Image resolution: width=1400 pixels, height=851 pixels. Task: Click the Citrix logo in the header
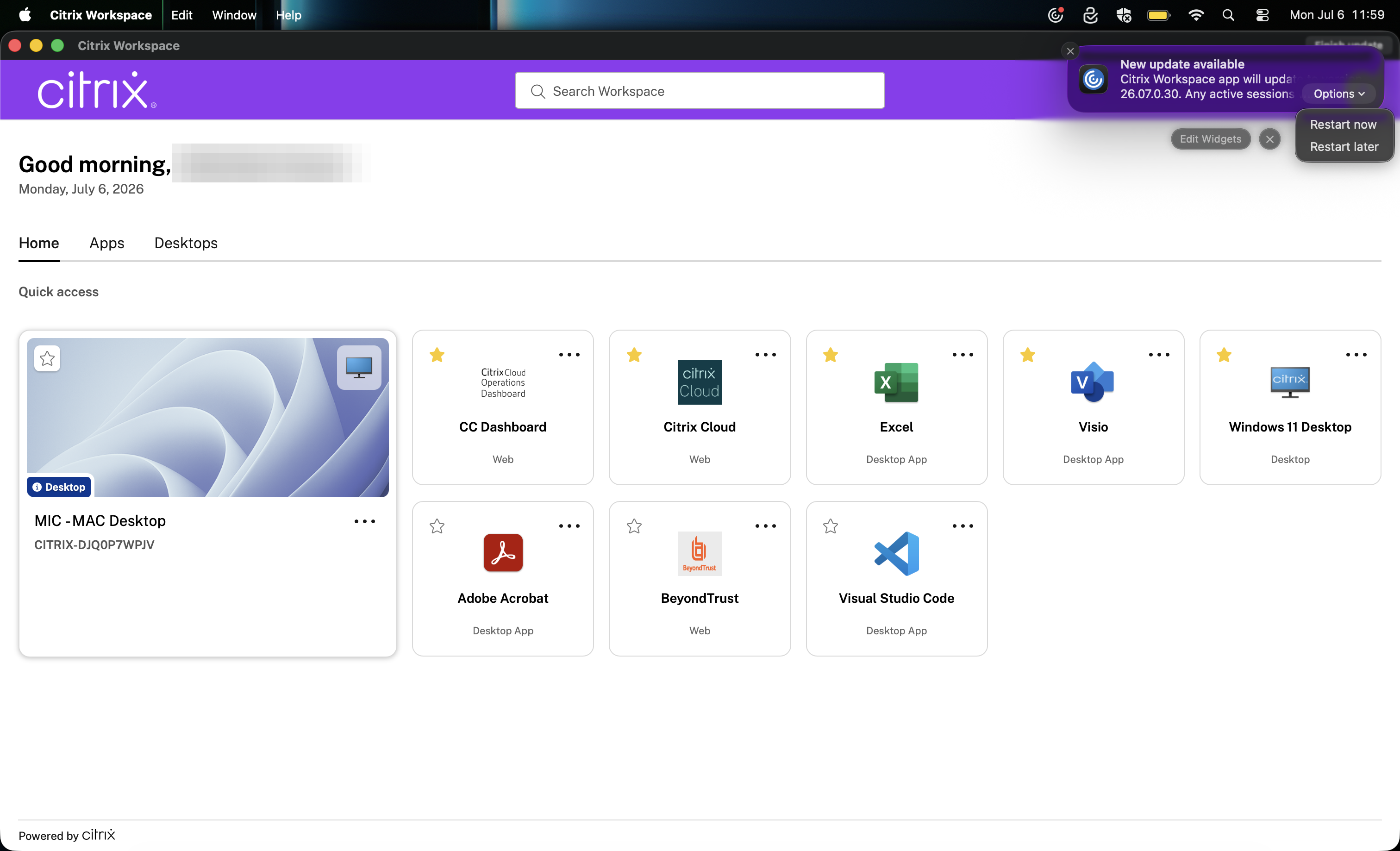coord(97,90)
